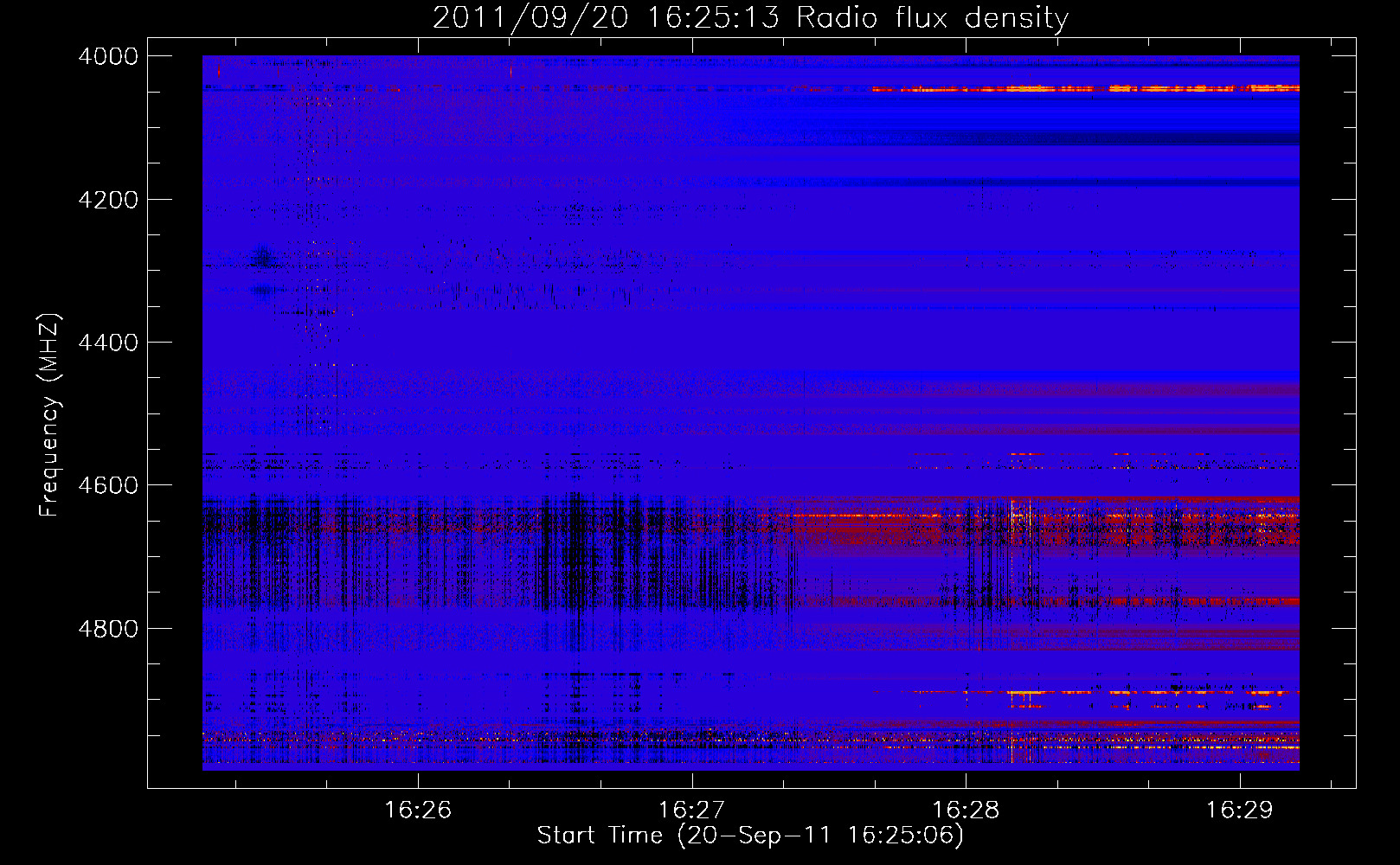
Task: Click the 4800 frequency tick label
Action: coord(108,629)
